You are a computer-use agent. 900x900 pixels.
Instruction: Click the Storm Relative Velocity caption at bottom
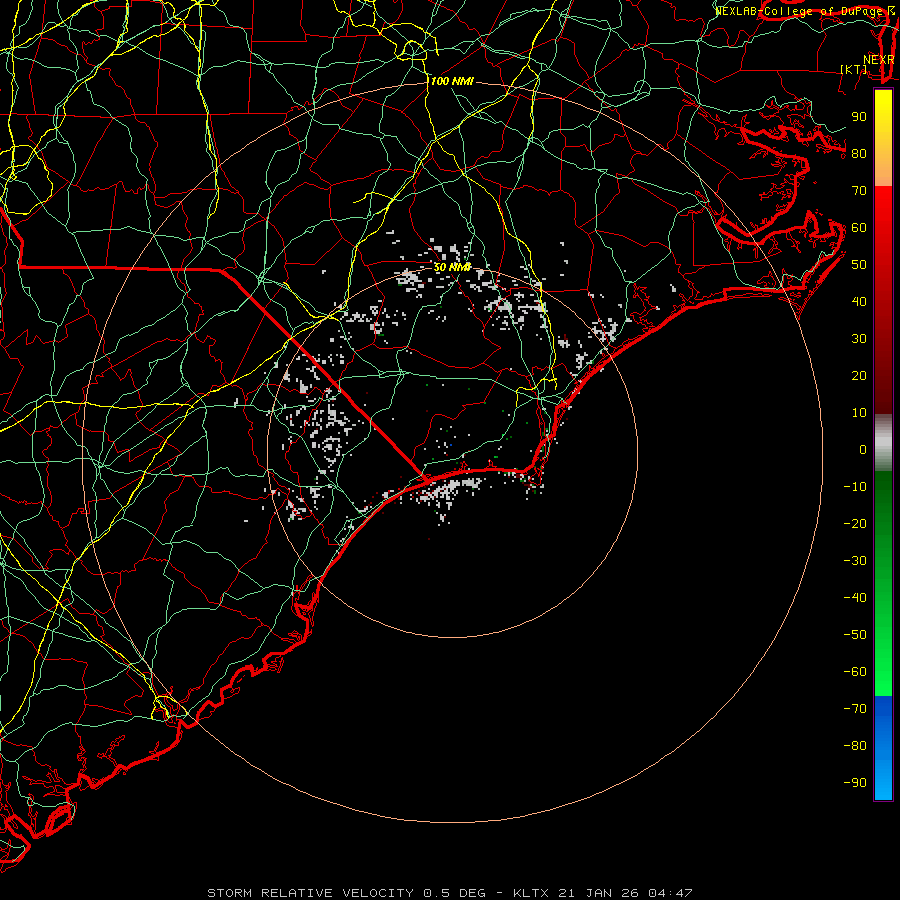pos(450,893)
